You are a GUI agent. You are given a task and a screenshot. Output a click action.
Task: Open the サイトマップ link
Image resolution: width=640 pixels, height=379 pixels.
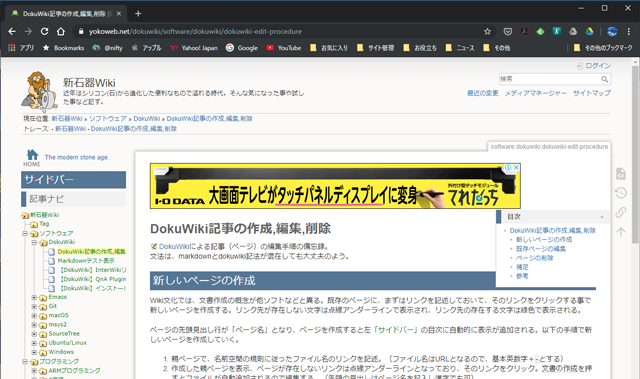coord(592,93)
